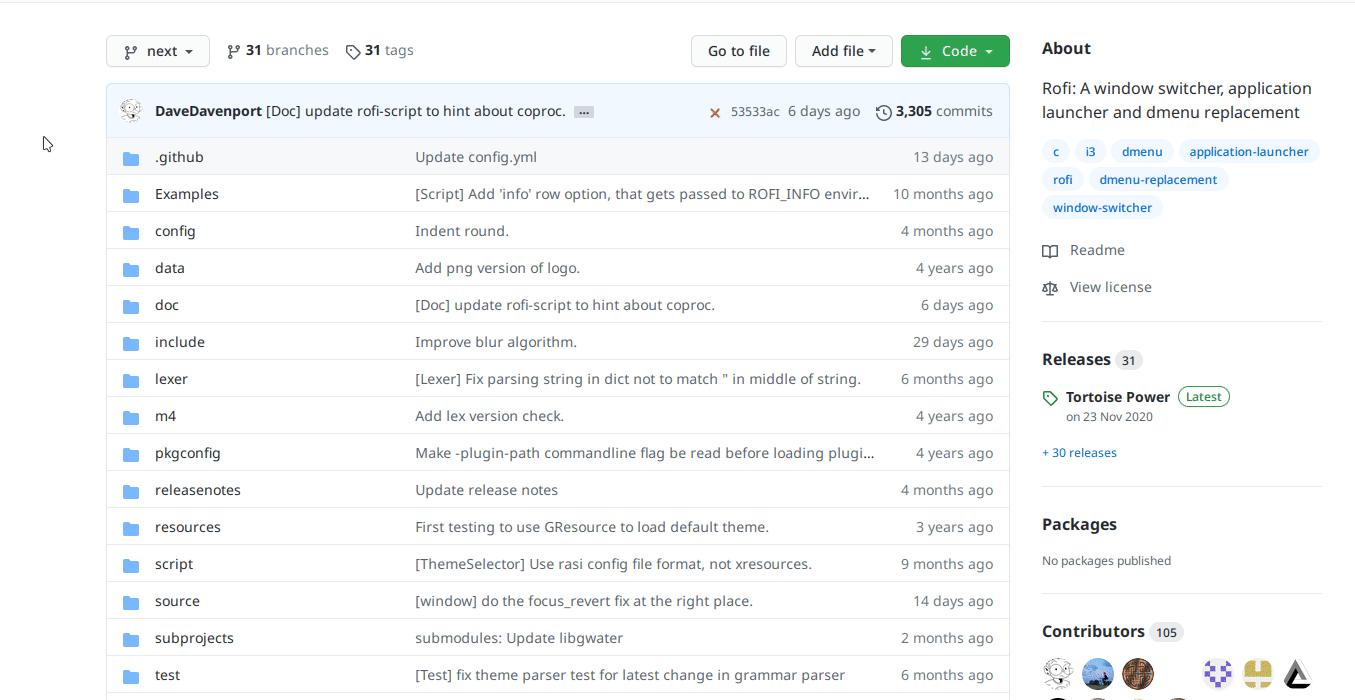
Task: Click the book icon beside Readme
Action: pos(1050,251)
